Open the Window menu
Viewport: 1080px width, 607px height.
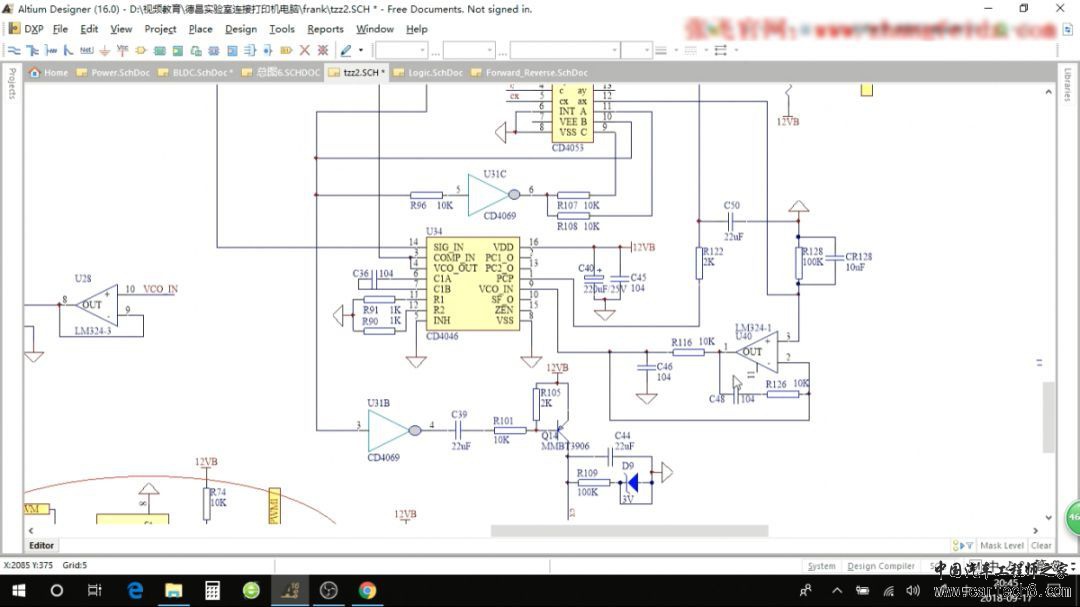point(375,29)
